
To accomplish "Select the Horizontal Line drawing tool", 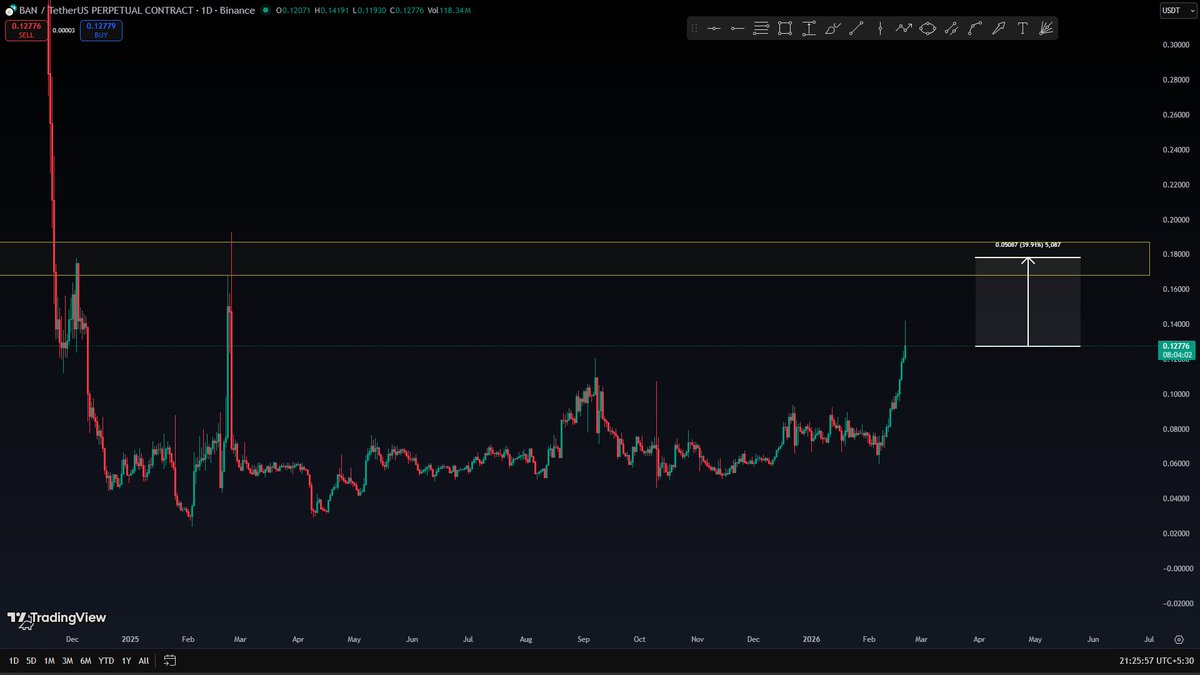I will [714, 28].
